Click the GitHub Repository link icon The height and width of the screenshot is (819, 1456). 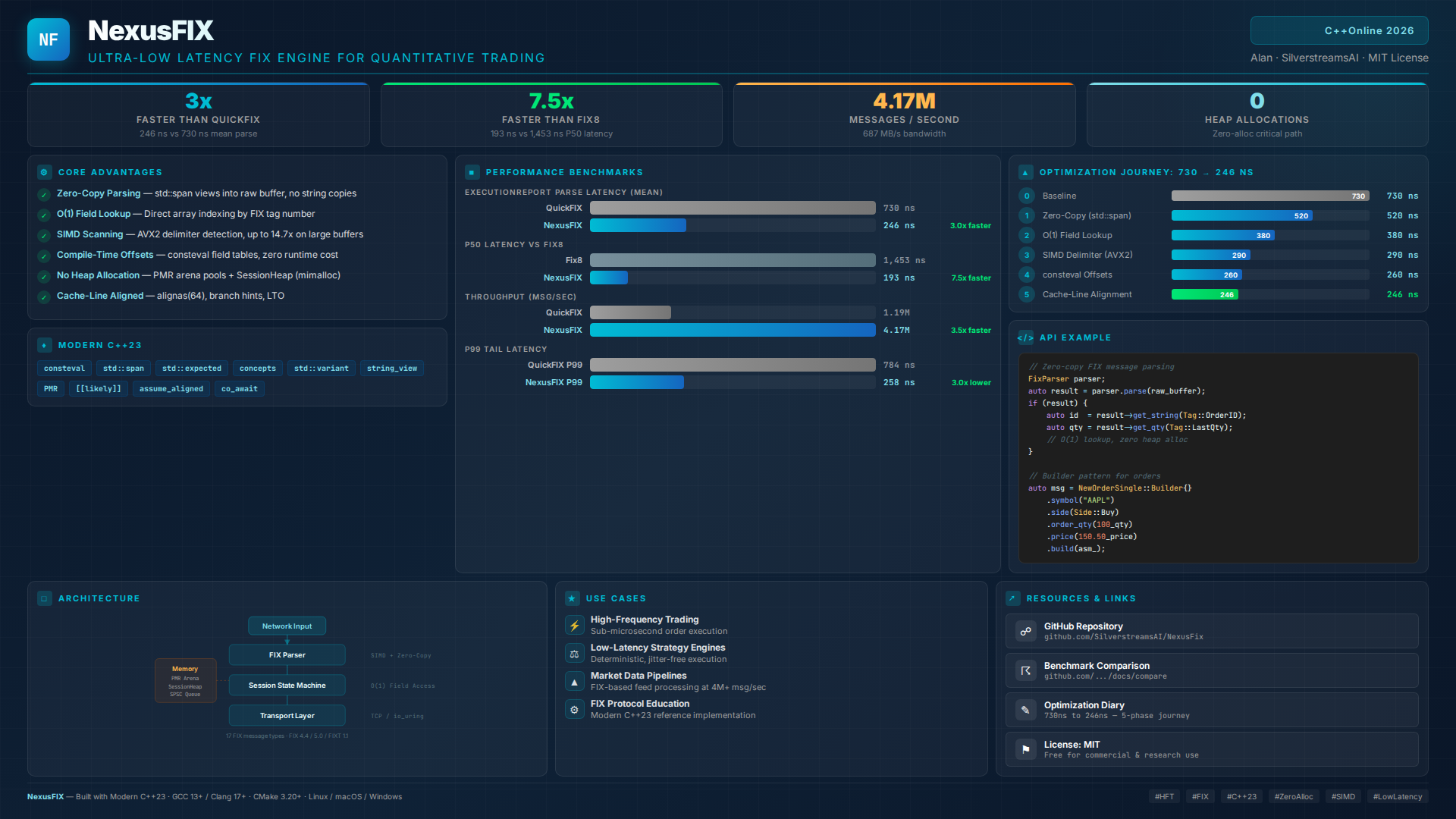coord(1025,631)
